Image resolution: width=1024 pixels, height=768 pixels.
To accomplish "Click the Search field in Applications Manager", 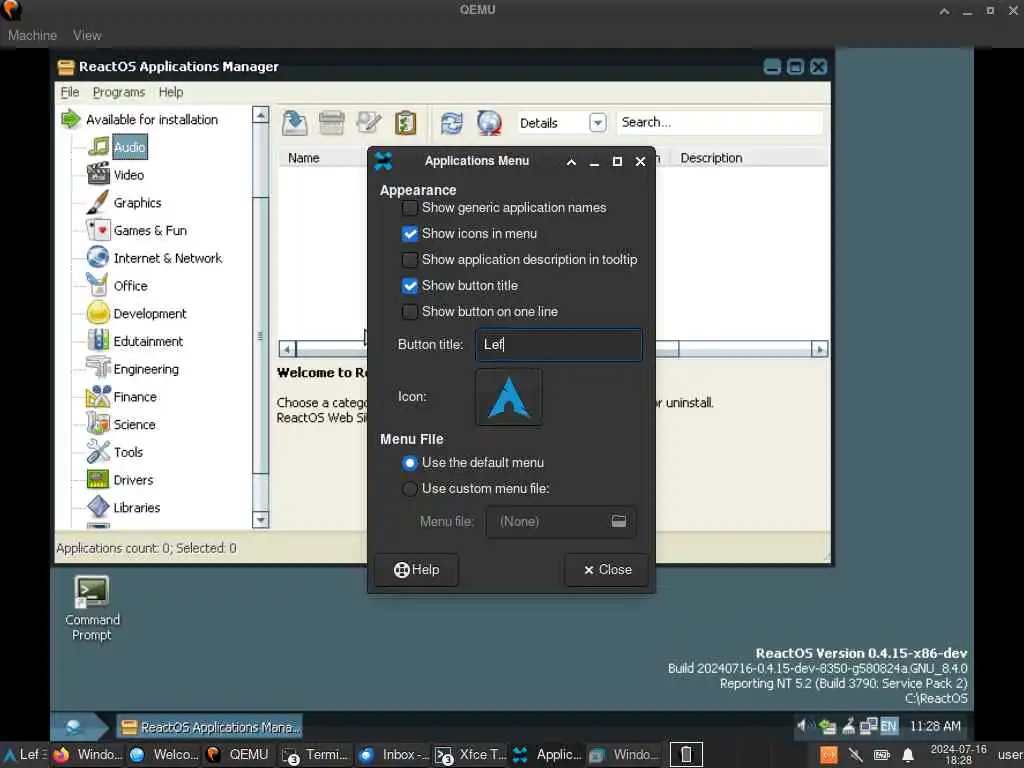I will click(x=719, y=122).
